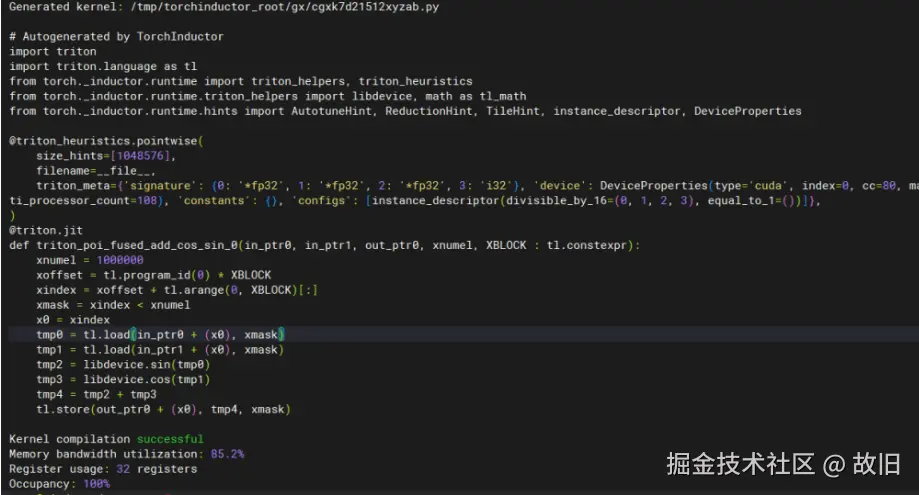Click the 'import triton.language as tl' line
The height and width of the screenshot is (495, 919).
point(103,66)
